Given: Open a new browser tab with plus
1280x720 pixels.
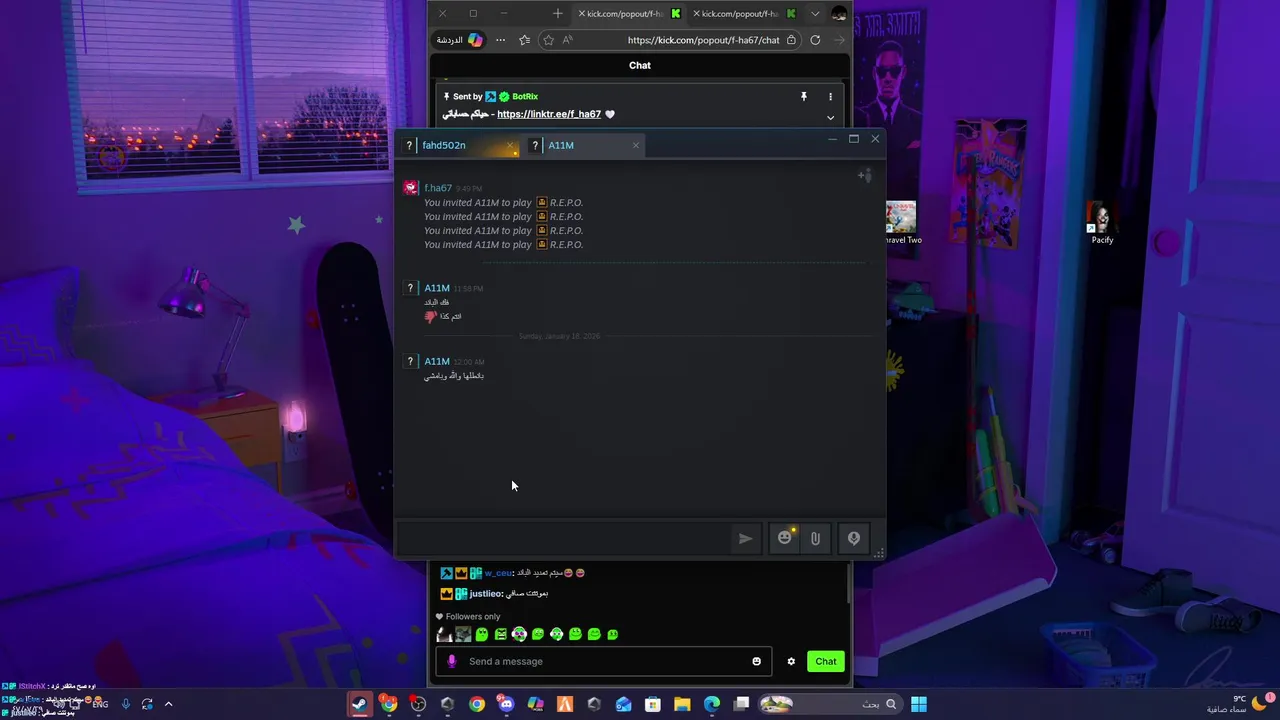Looking at the screenshot, I should 558,14.
